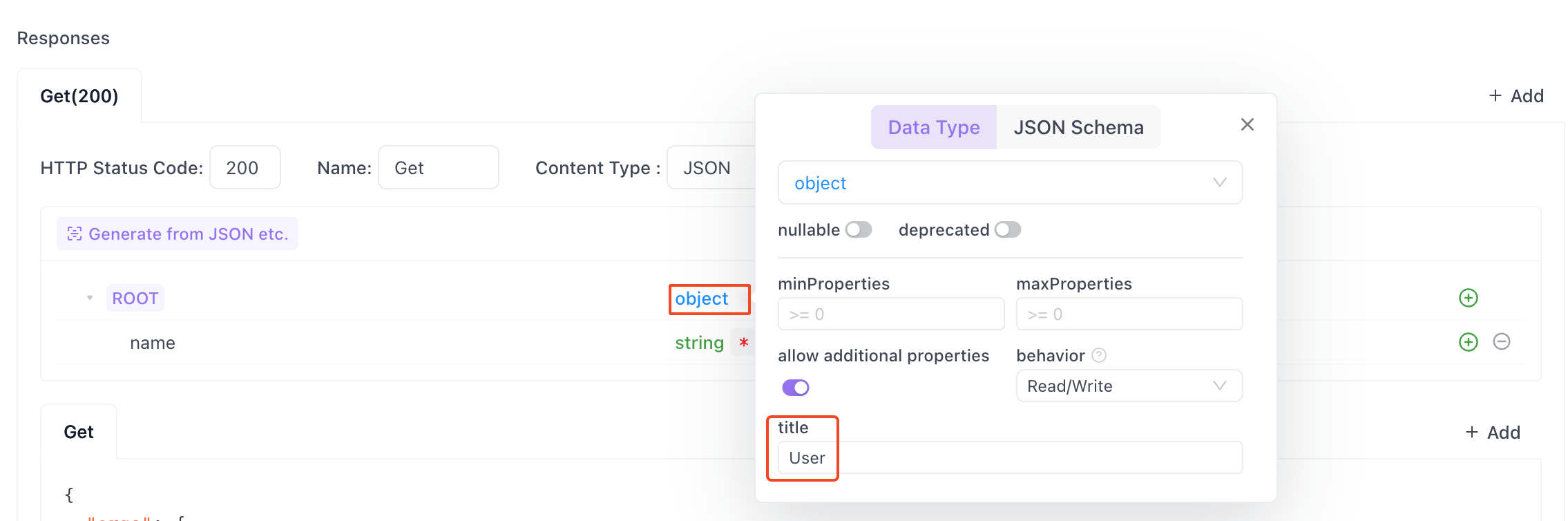Select the Get(200) response tab
The height and width of the screenshot is (521, 1568).
point(79,96)
